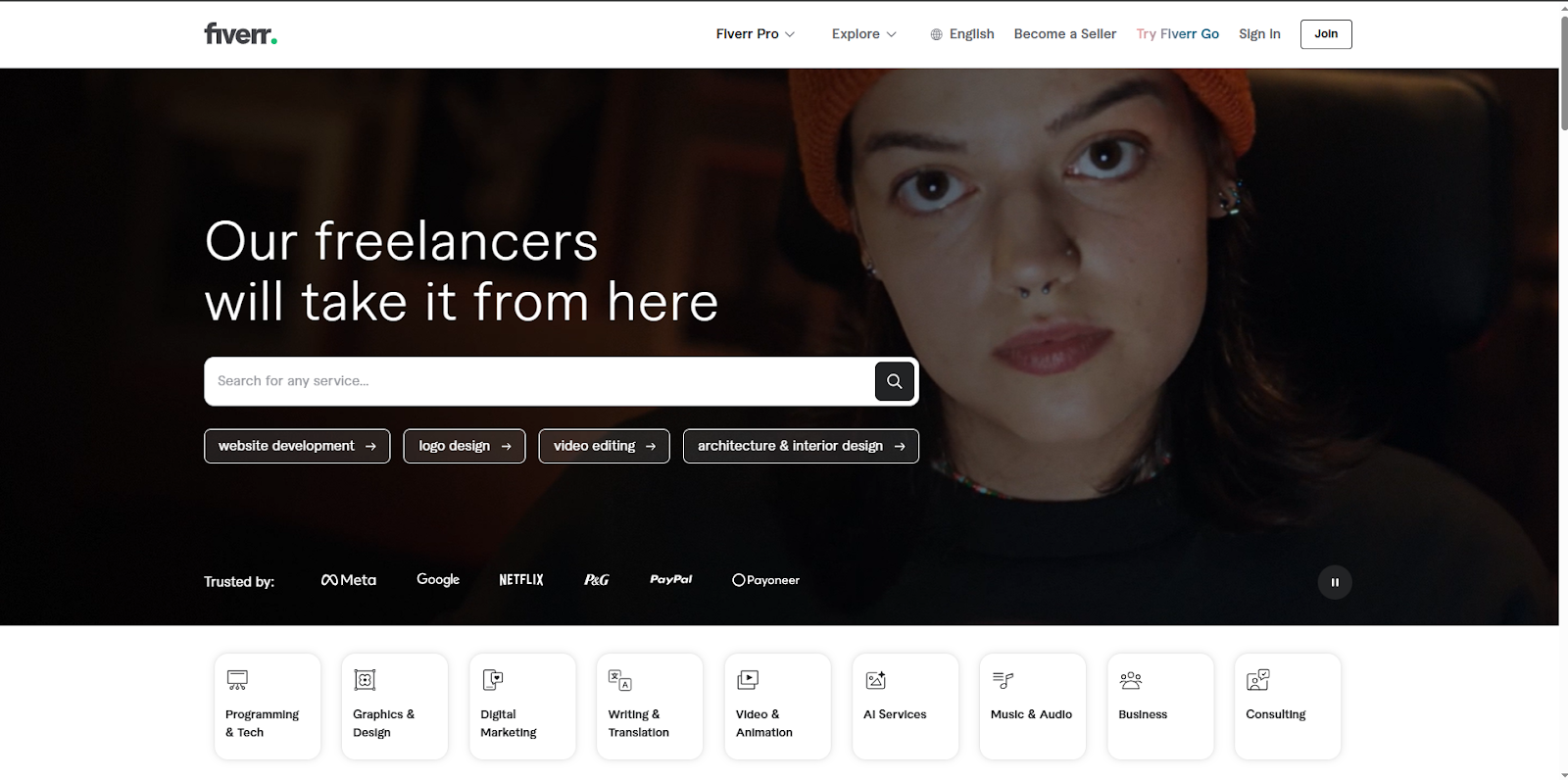Click the Writing & Translation category icon

tap(620, 680)
